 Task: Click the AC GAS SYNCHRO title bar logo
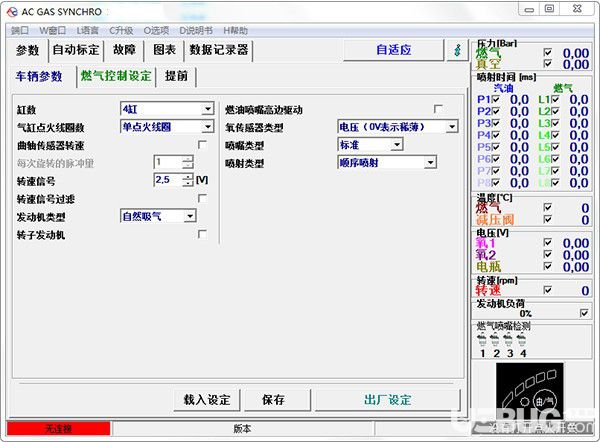(12, 12)
